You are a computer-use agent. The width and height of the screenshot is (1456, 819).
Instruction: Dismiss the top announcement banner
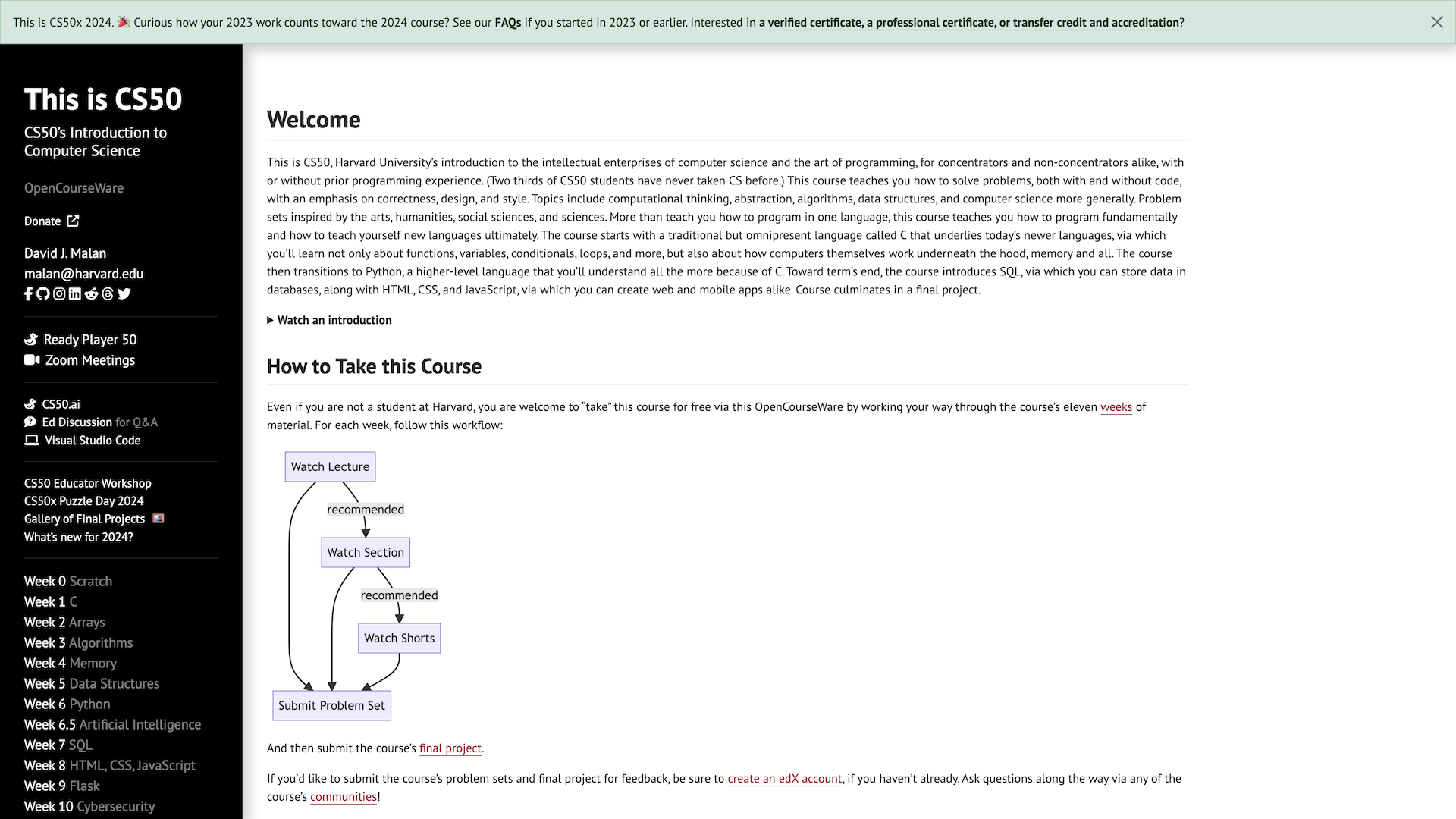point(1437,22)
